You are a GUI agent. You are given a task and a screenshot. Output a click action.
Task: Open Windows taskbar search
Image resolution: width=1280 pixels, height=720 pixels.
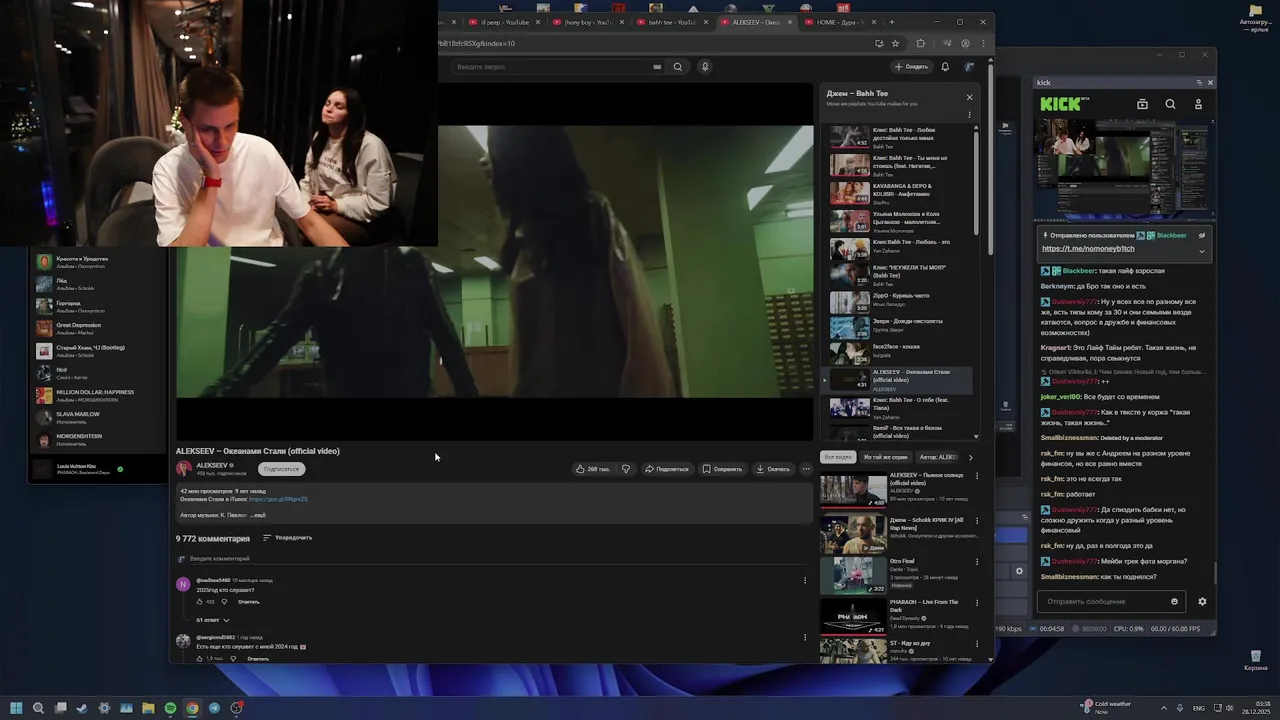[38, 708]
